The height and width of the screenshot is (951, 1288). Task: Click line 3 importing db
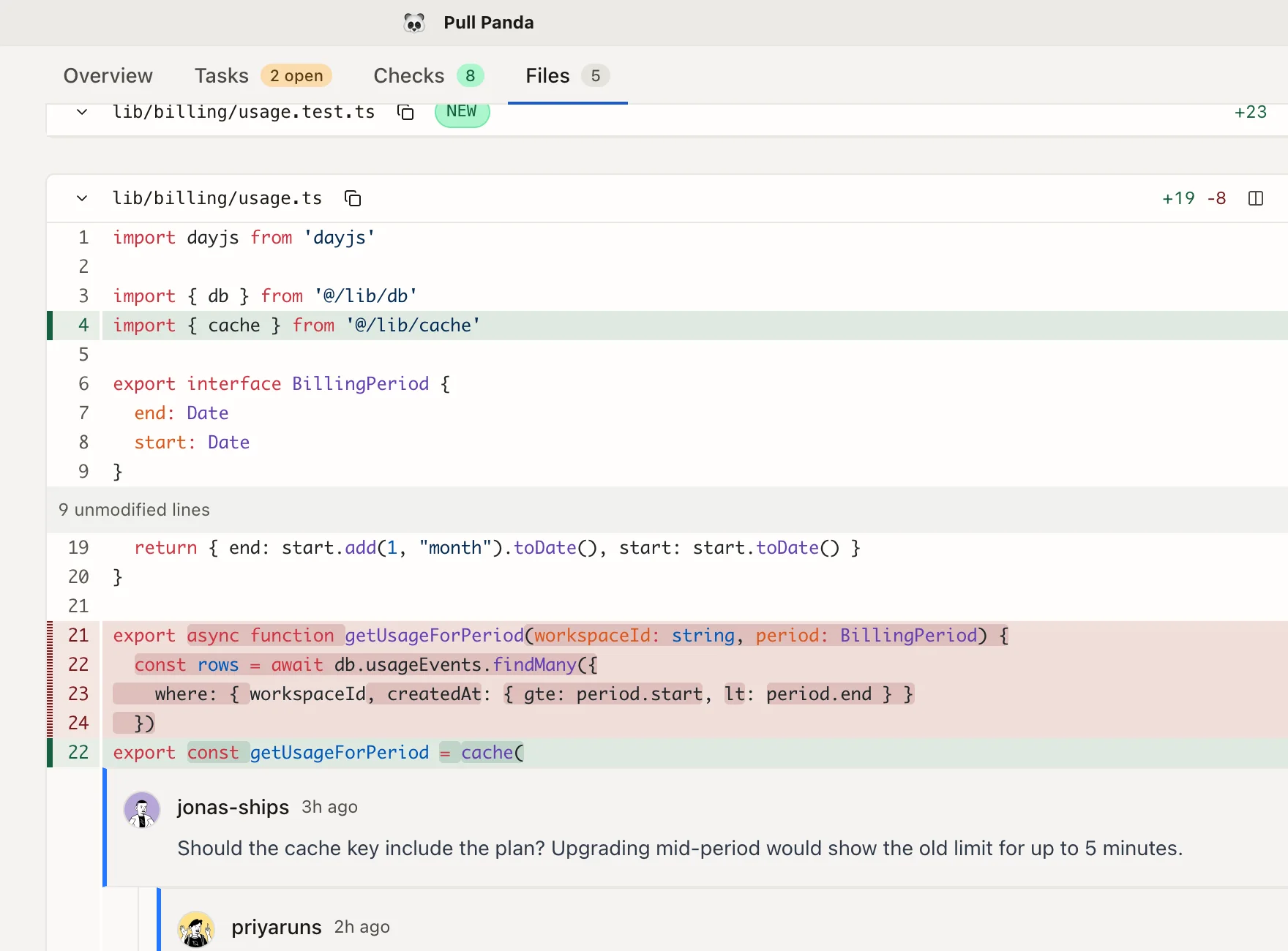pyautogui.click(x=667, y=296)
